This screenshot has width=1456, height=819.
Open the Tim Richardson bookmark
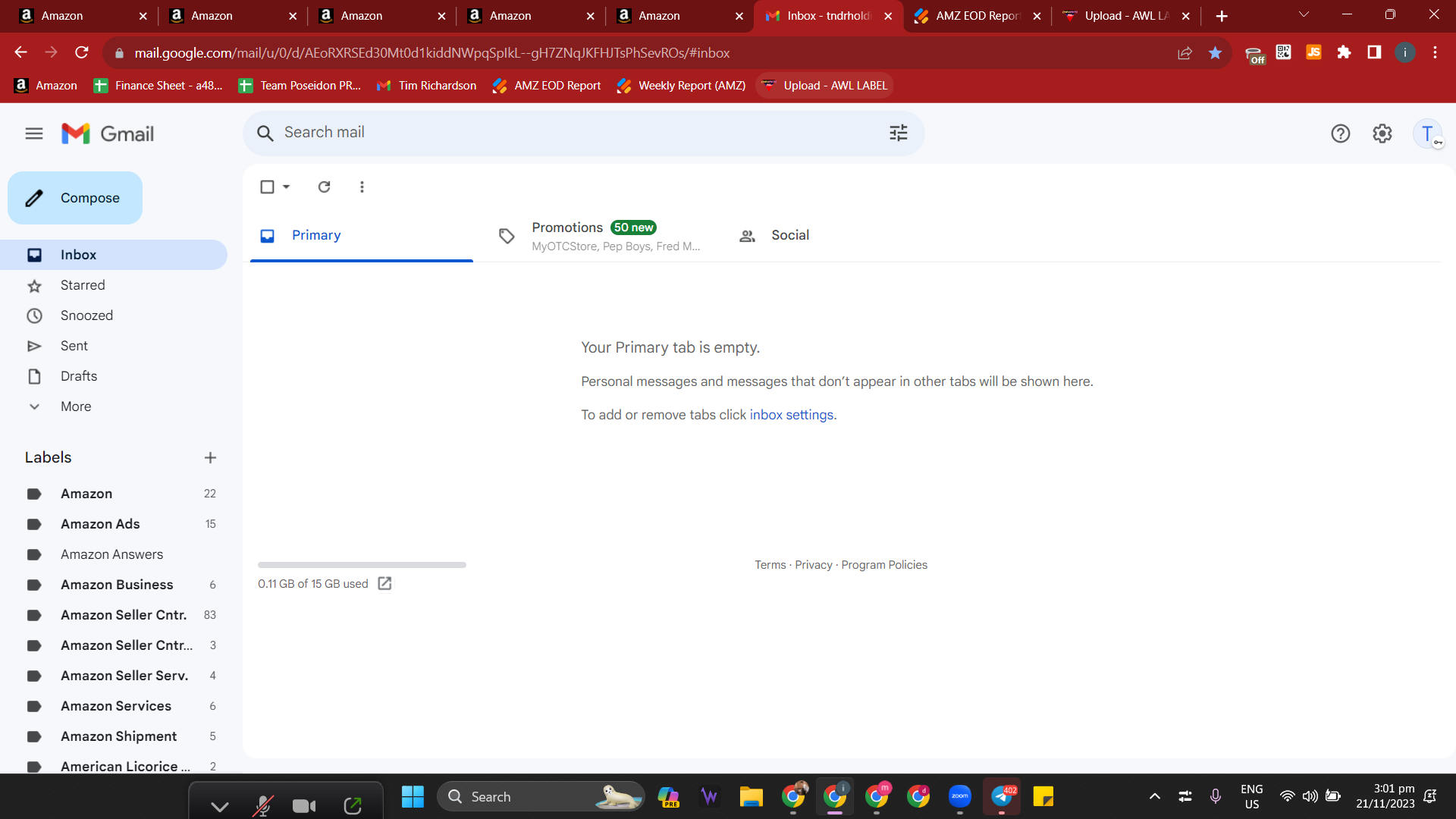pos(426,86)
